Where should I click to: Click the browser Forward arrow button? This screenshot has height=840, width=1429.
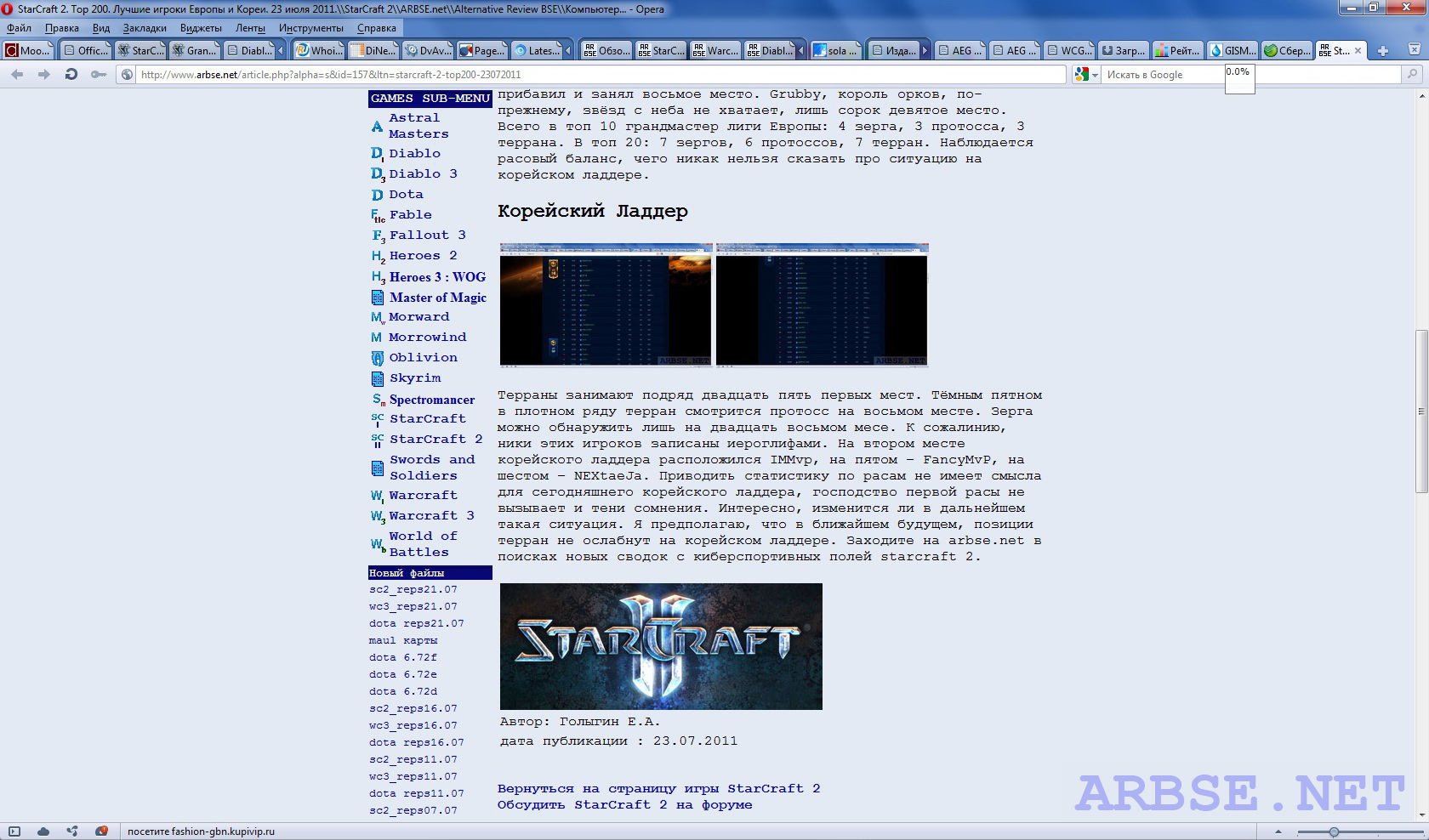point(44,75)
